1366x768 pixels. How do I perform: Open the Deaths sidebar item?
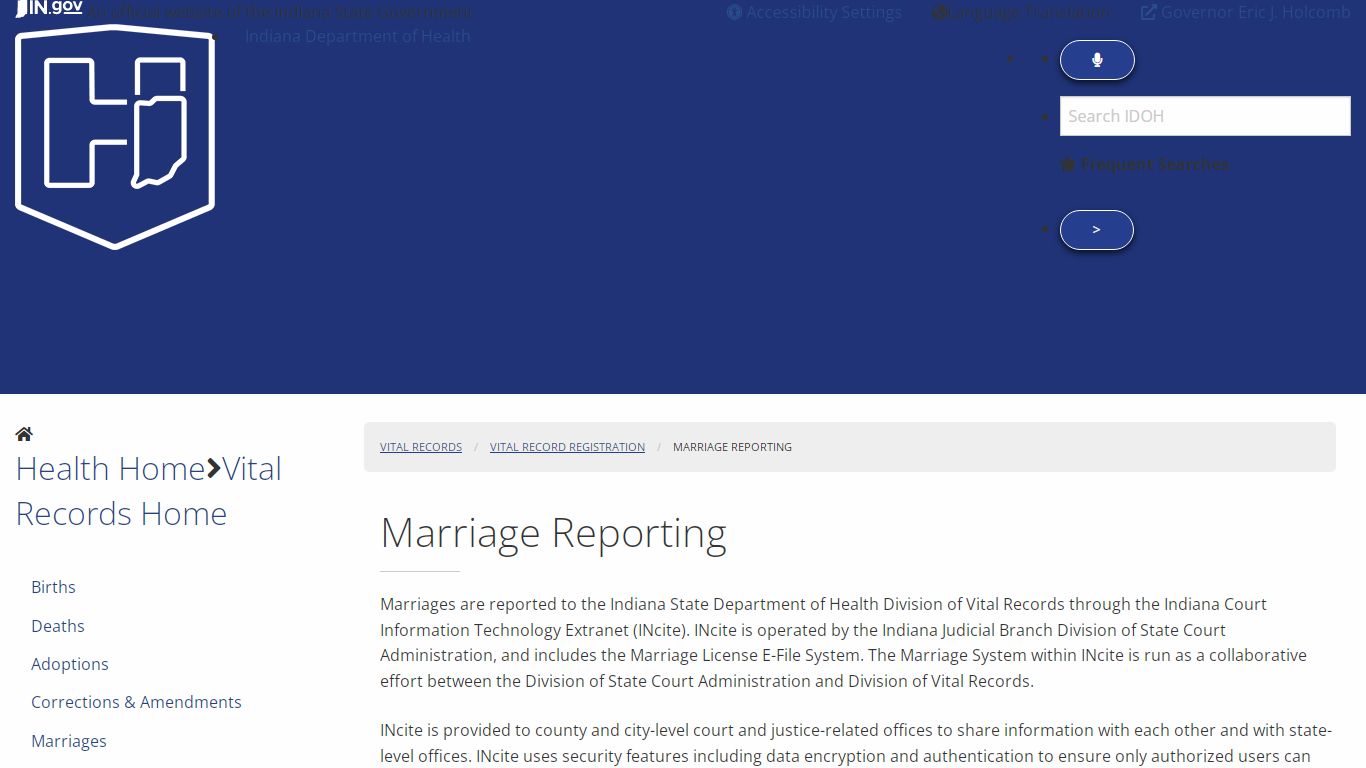pyautogui.click(x=57, y=626)
